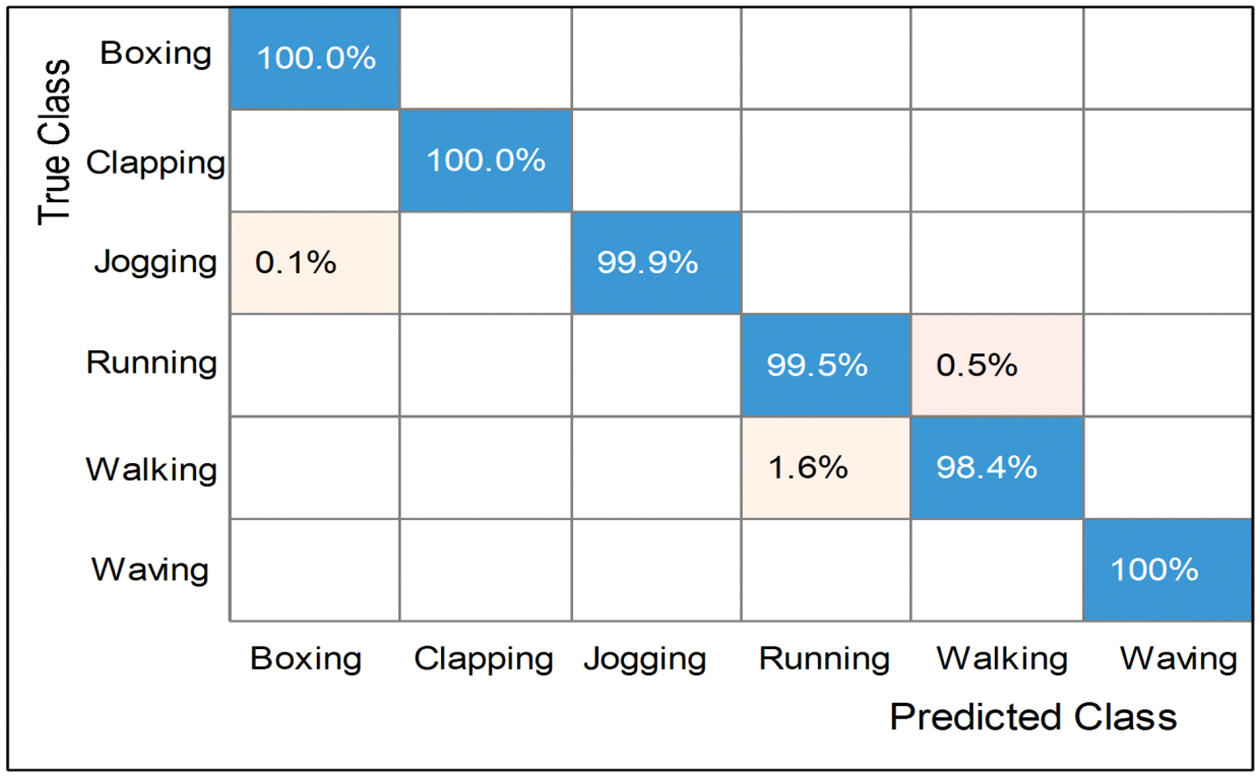The width and height of the screenshot is (1260, 777).
Task: Click the Walking 98.4% cell
Action: tap(996, 467)
